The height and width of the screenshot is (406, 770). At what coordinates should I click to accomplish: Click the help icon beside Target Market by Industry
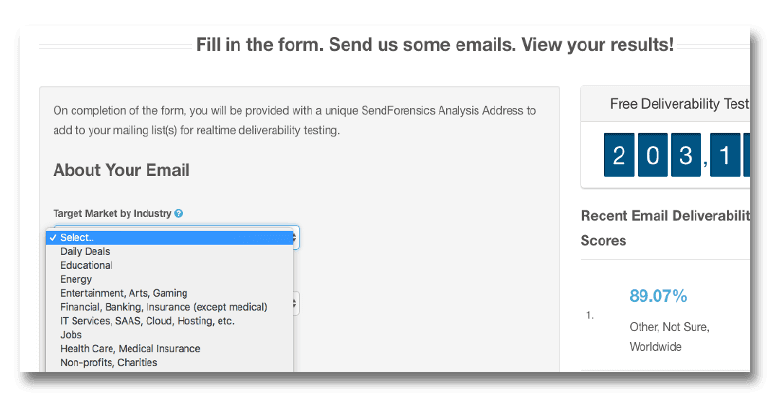coord(179,214)
